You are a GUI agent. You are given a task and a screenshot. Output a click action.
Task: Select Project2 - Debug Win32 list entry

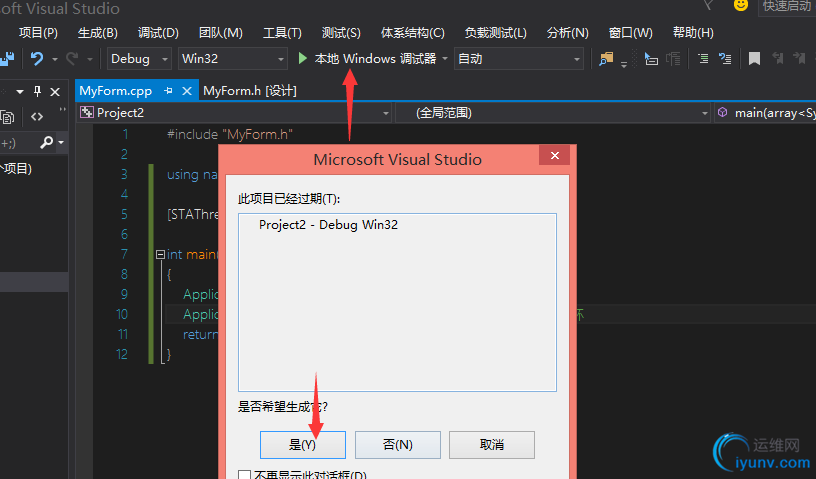tap(328, 225)
